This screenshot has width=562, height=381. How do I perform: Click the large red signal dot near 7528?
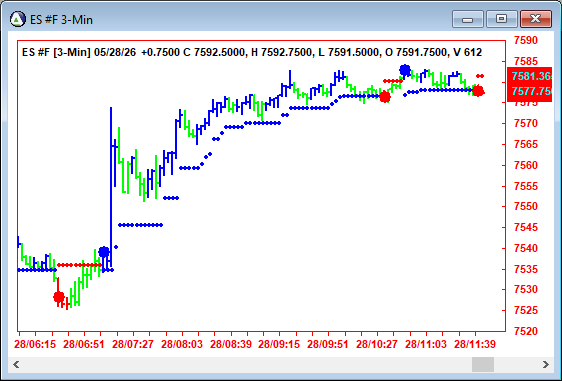coord(59,297)
